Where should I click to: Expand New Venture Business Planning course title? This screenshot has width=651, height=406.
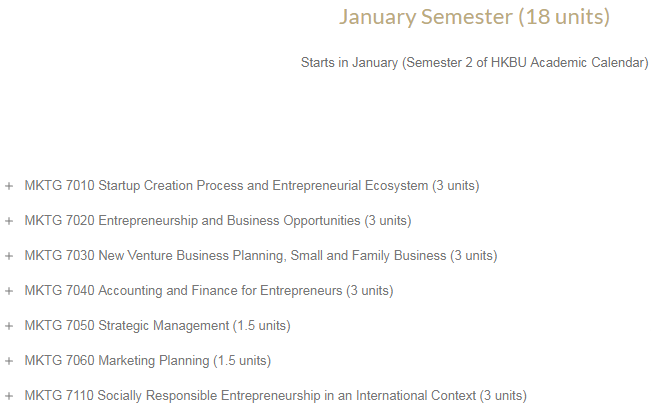(x=261, y=255)
